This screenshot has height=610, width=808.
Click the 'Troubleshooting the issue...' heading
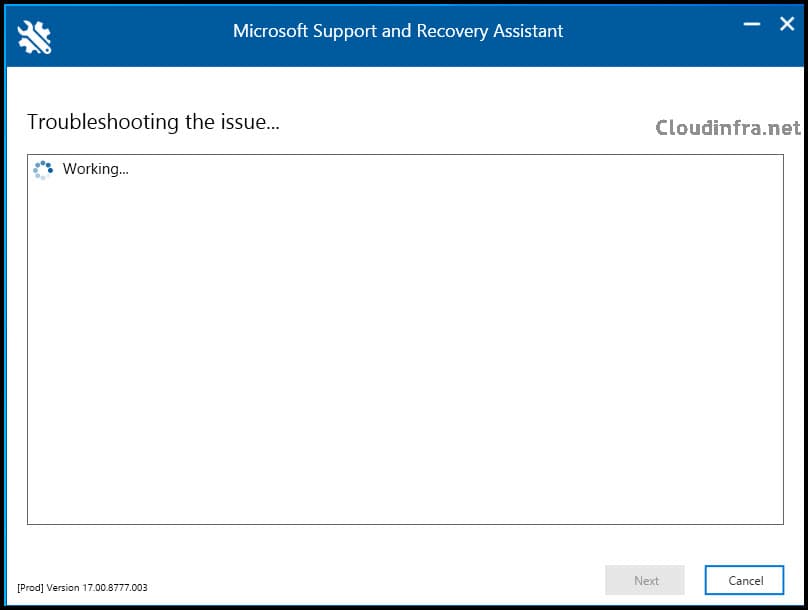point(153,122)
